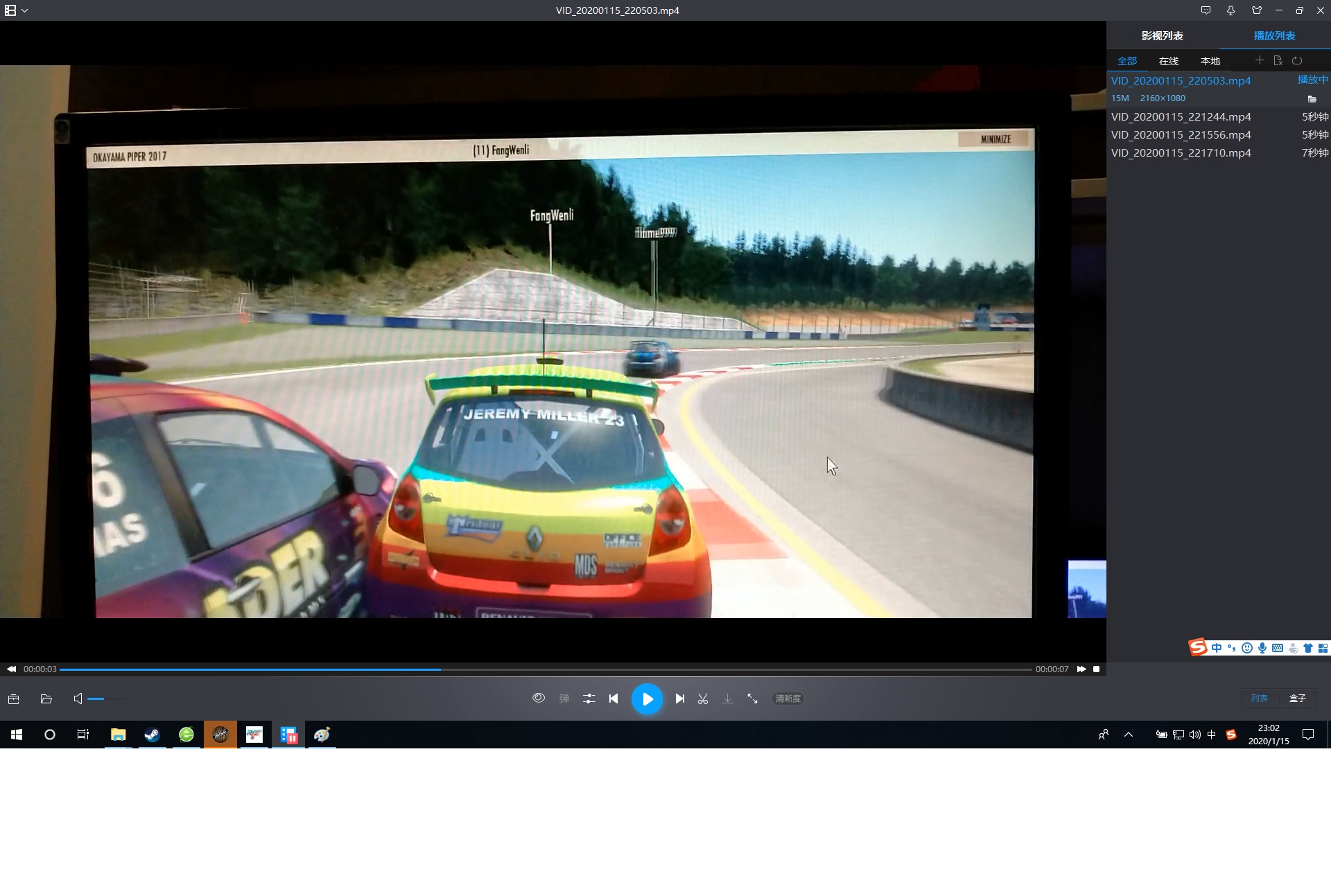Switch to the 影视列表 tab

click(x=1163, y=35)
